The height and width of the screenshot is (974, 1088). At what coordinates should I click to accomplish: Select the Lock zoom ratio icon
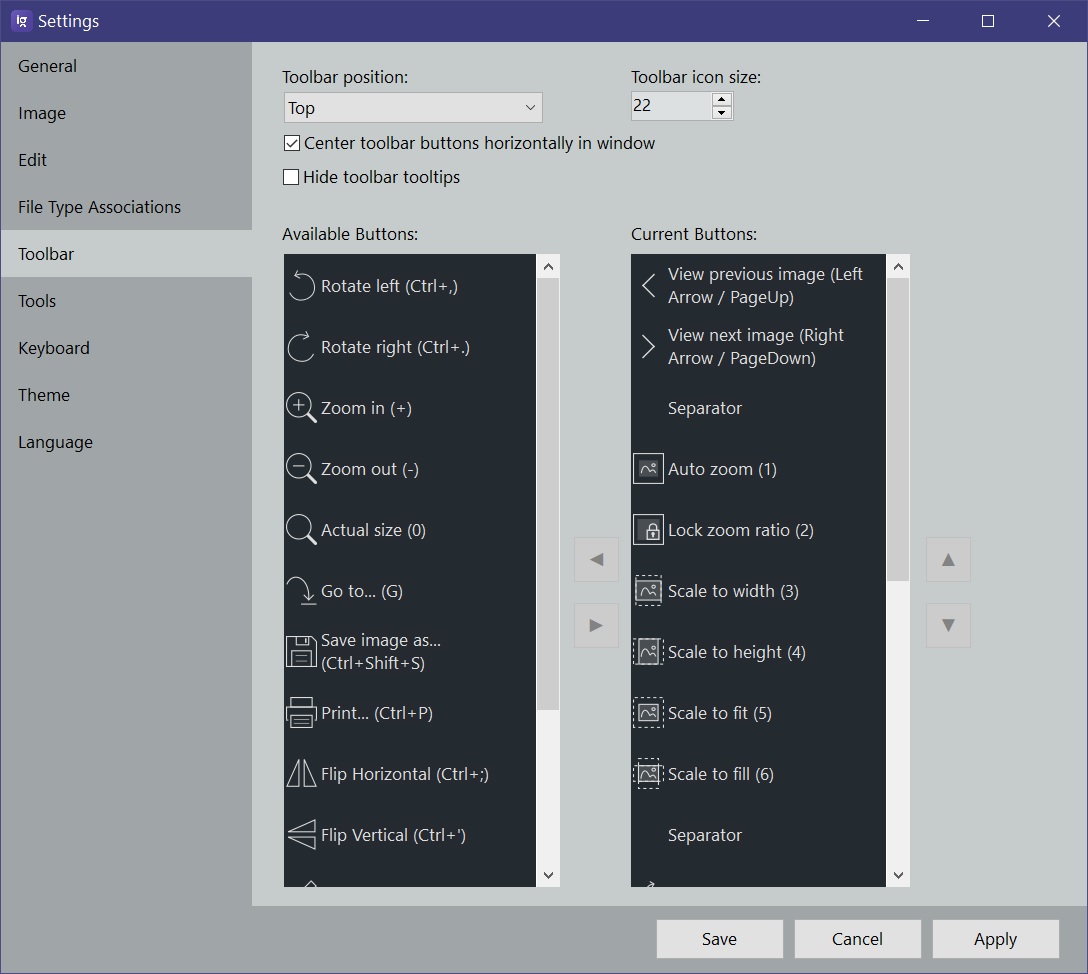[649, 530]
